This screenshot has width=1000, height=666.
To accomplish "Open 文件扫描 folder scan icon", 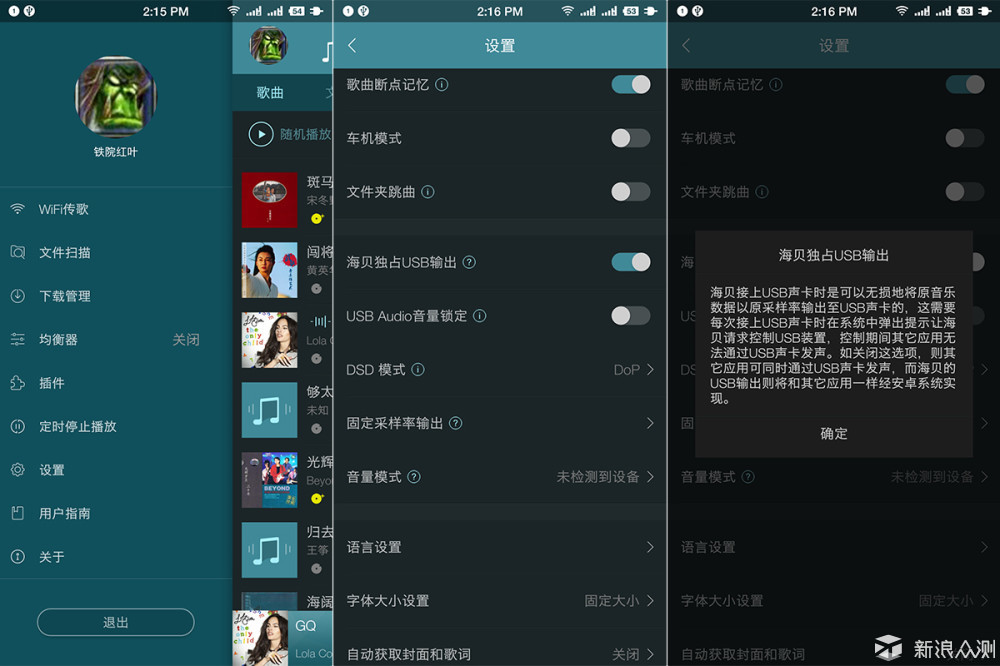I will [18, 253].
